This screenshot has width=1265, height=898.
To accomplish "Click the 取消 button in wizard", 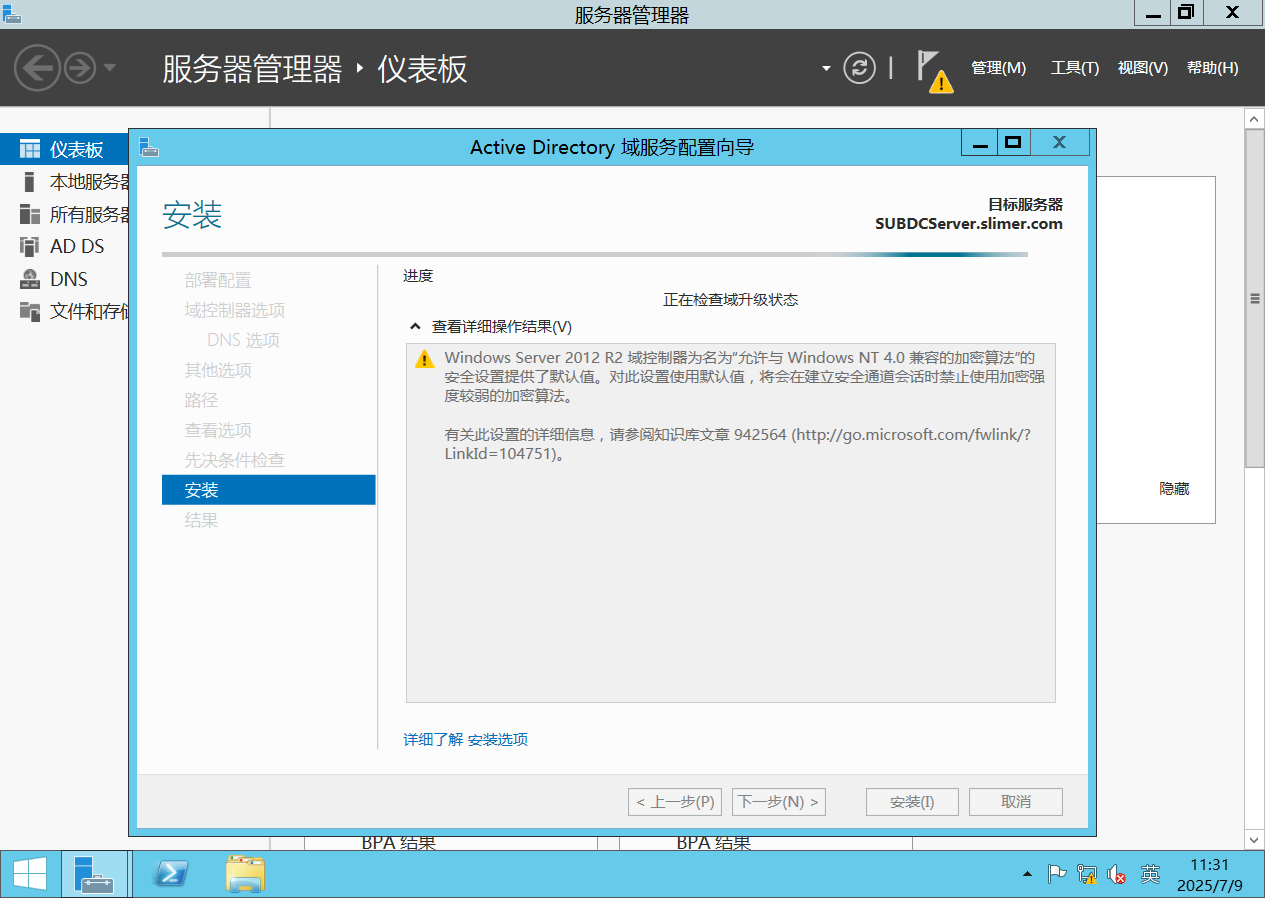I will [1015, 802].
